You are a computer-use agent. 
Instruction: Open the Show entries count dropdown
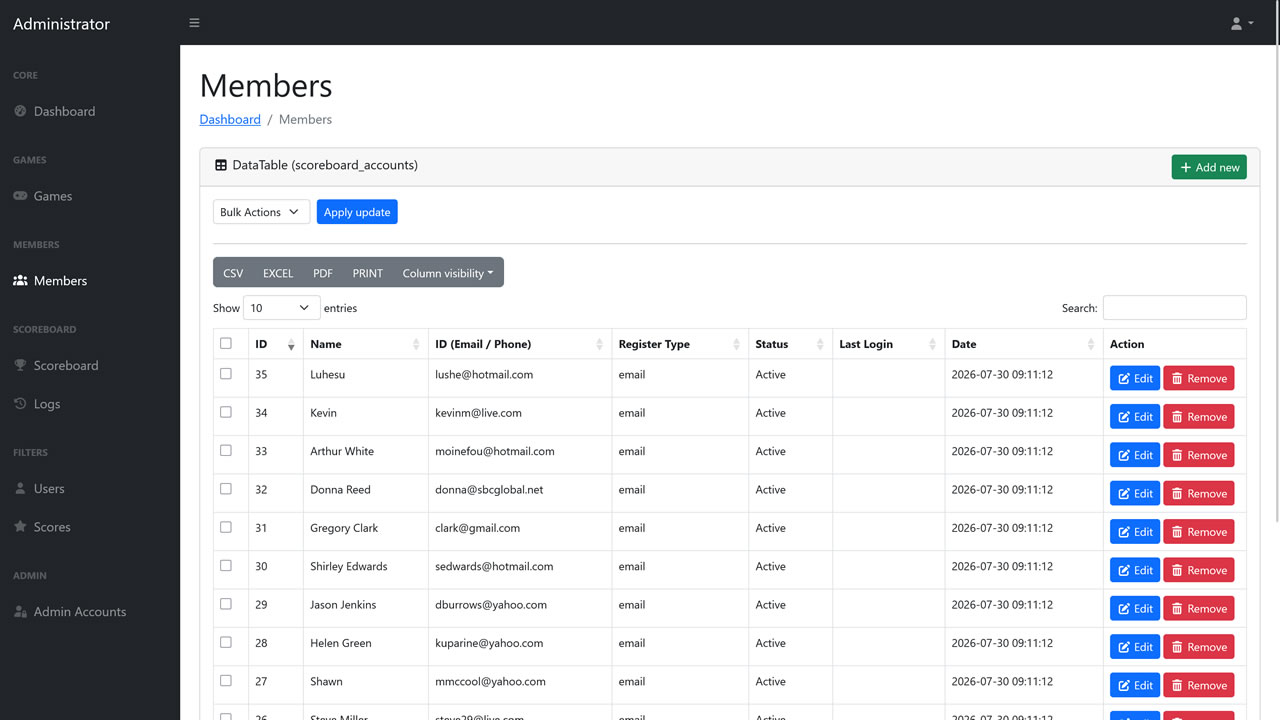tap(282, 308)
